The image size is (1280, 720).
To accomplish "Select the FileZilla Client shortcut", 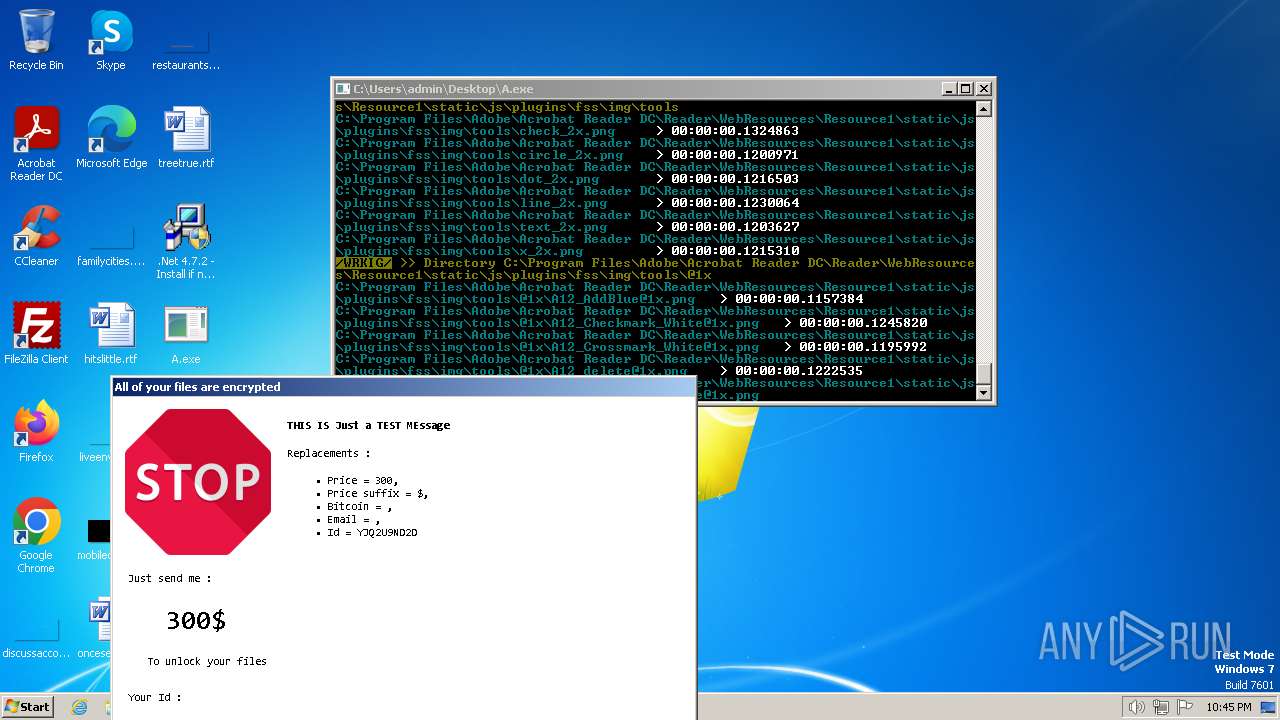I will pyautogui.click(x=36, y=334).
